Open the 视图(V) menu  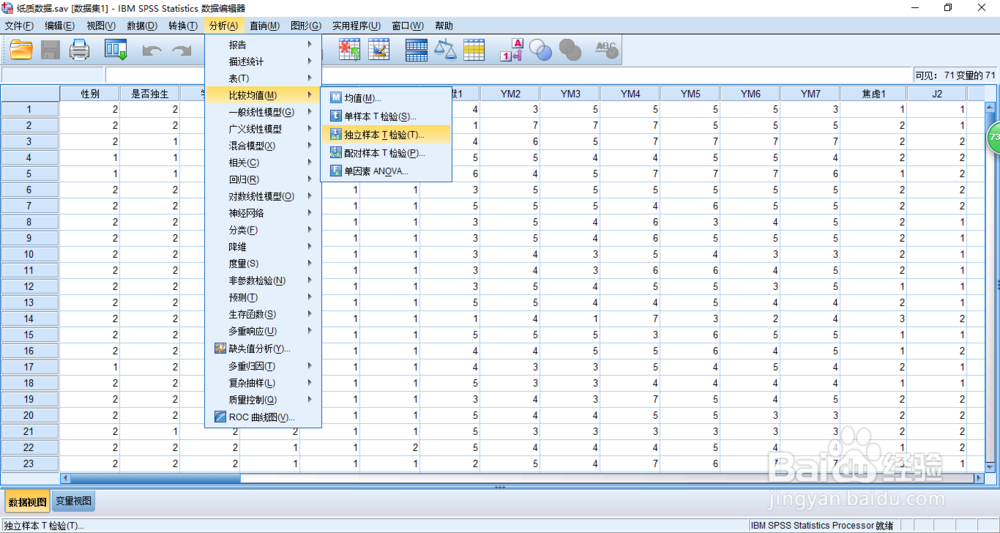click(x=101, y=26)
